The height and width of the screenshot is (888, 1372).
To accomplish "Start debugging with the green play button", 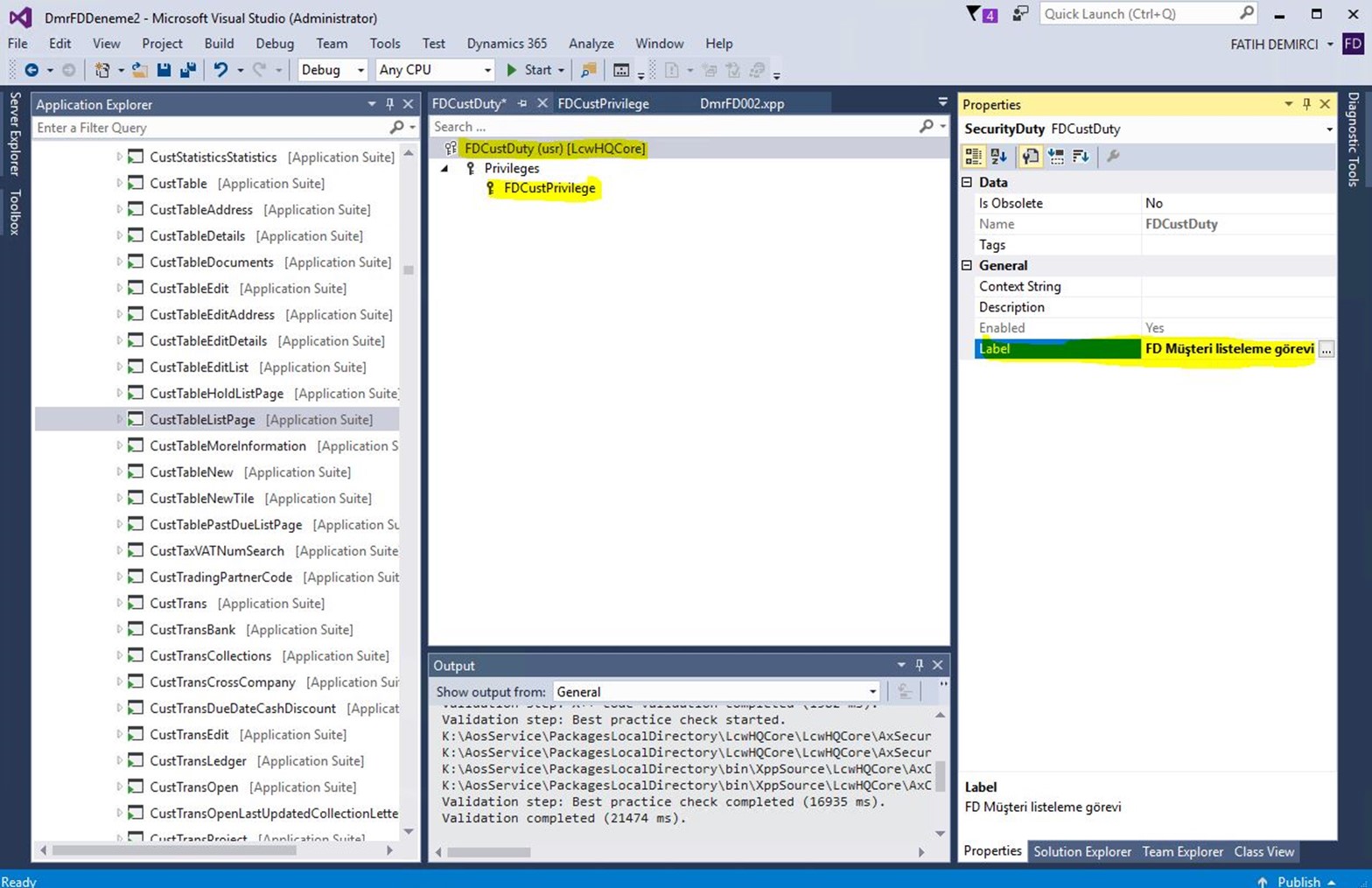I will click(512, 70).
